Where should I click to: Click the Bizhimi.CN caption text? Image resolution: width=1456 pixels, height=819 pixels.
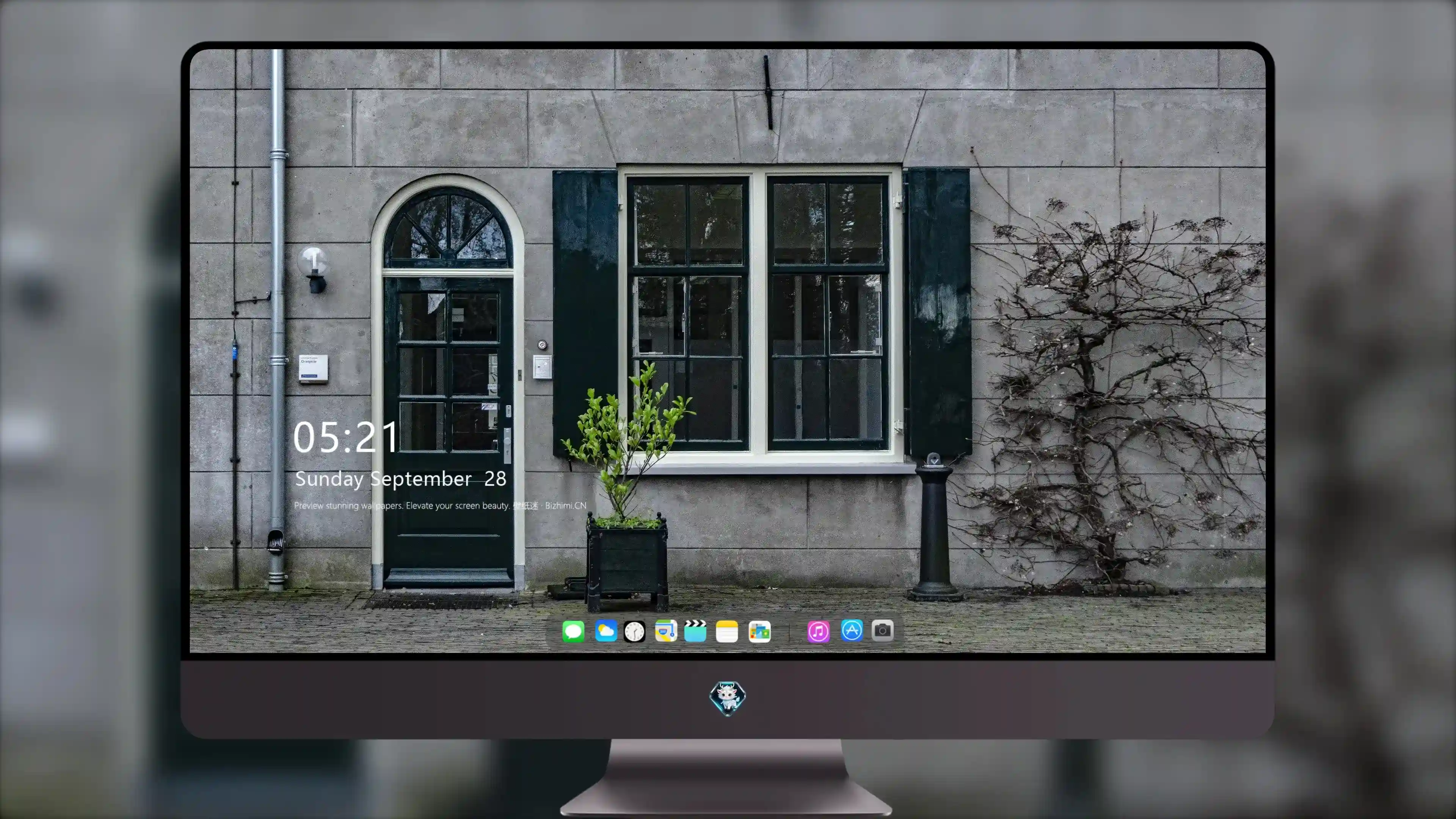[565, 505]
